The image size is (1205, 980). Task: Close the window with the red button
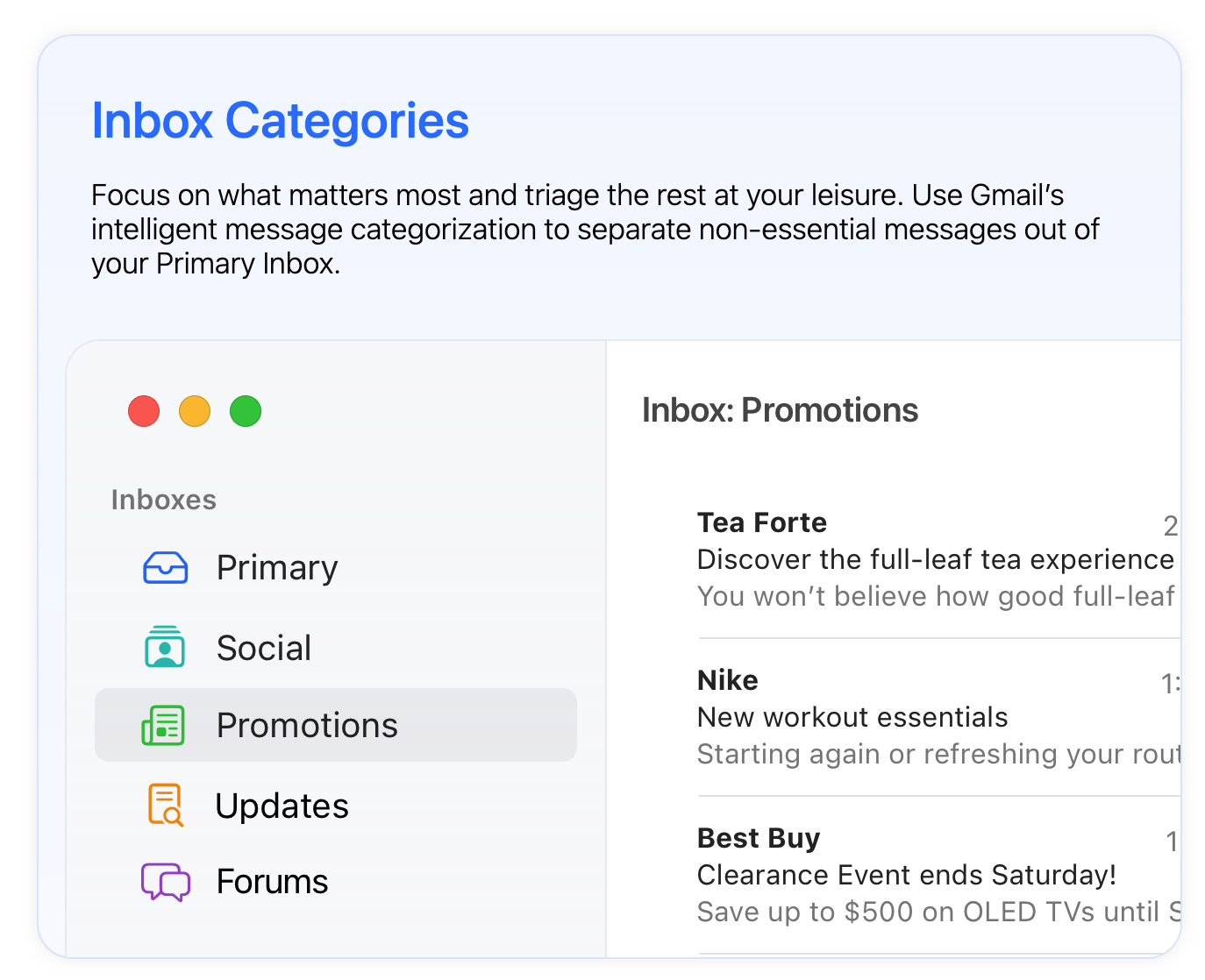click(144, 411)
